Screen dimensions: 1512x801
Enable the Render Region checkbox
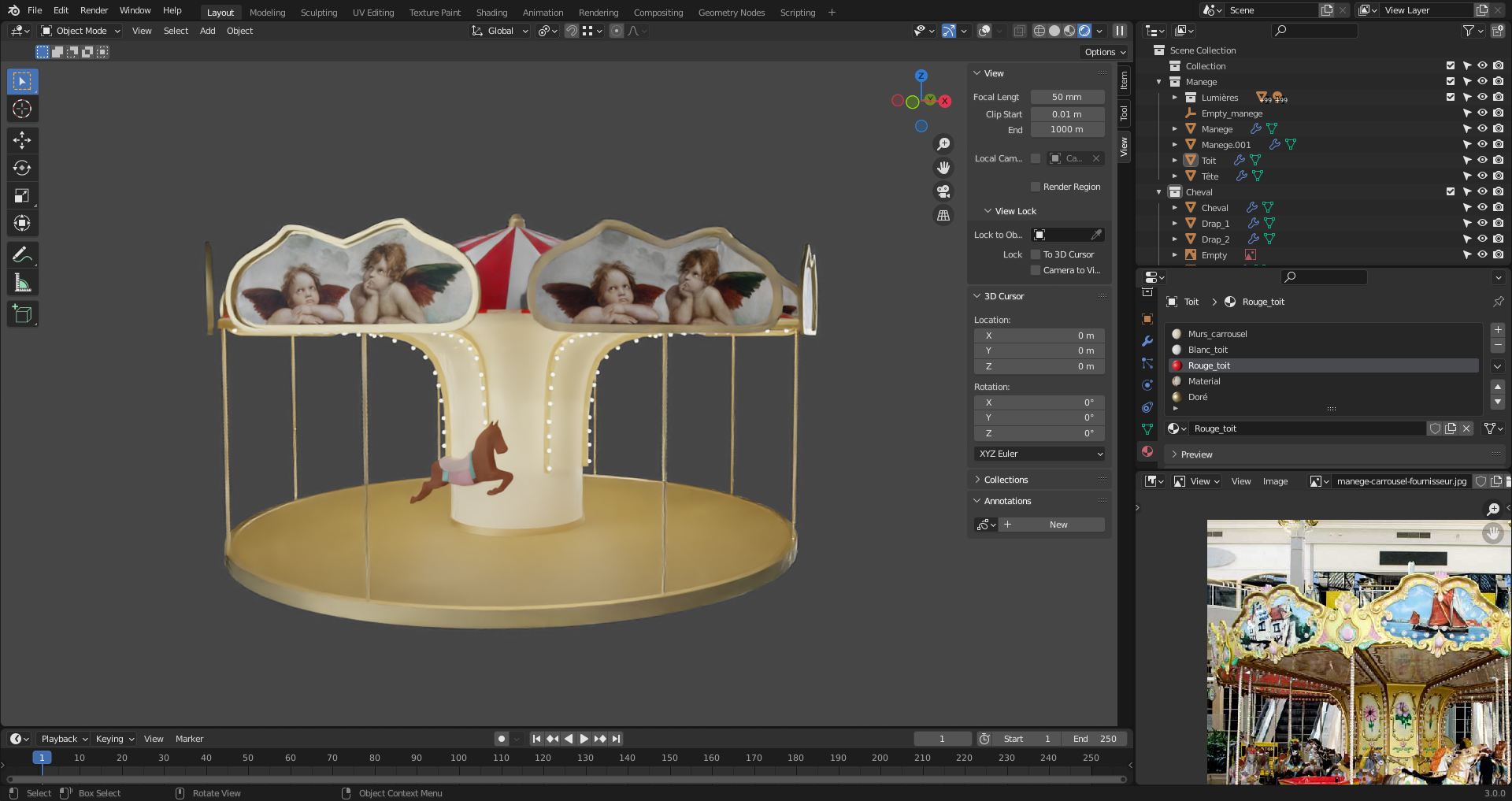[1036, 187]
